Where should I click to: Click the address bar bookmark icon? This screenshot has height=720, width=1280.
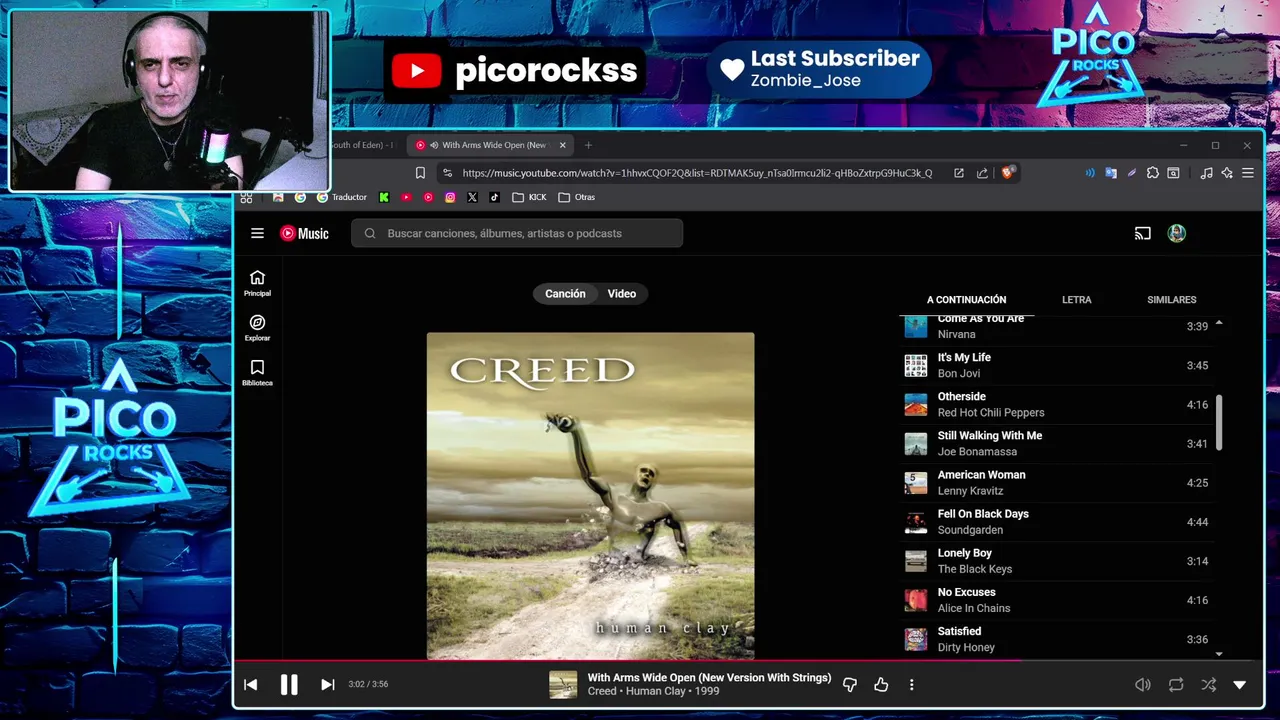420,173
